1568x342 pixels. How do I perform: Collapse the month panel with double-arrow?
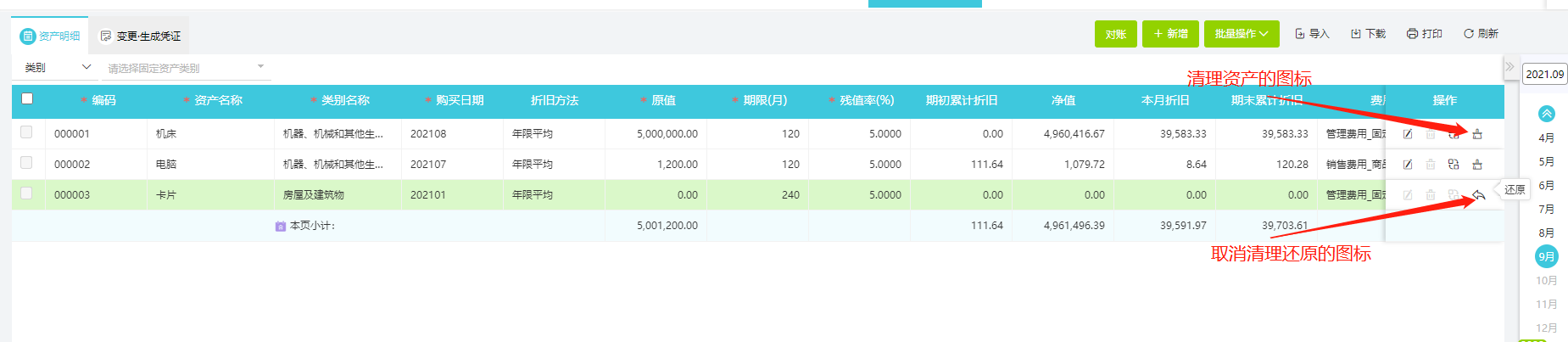[x=1509, y=66]
